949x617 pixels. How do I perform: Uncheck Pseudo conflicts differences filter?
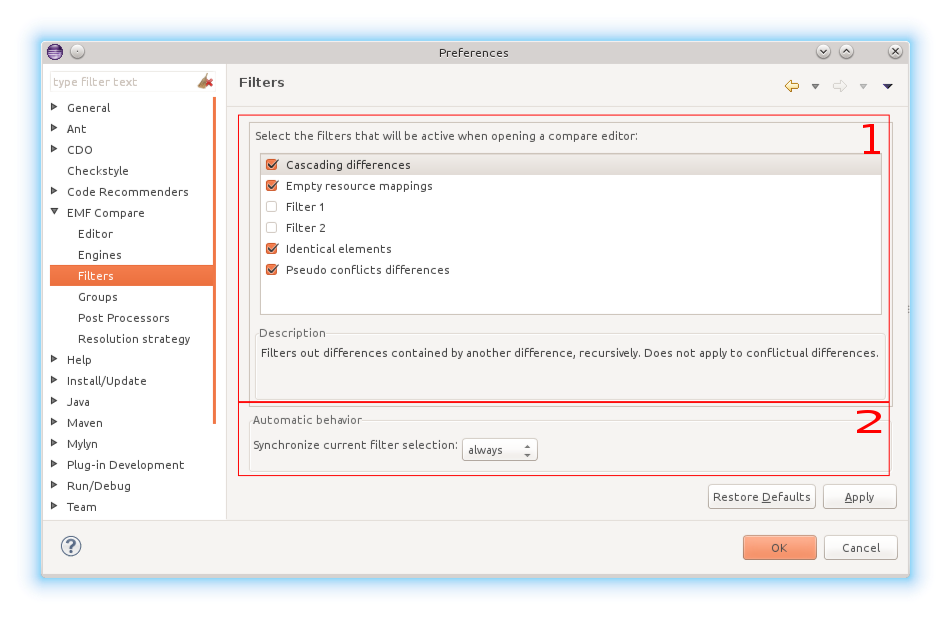pyautogui.click(x=271, y=270)
